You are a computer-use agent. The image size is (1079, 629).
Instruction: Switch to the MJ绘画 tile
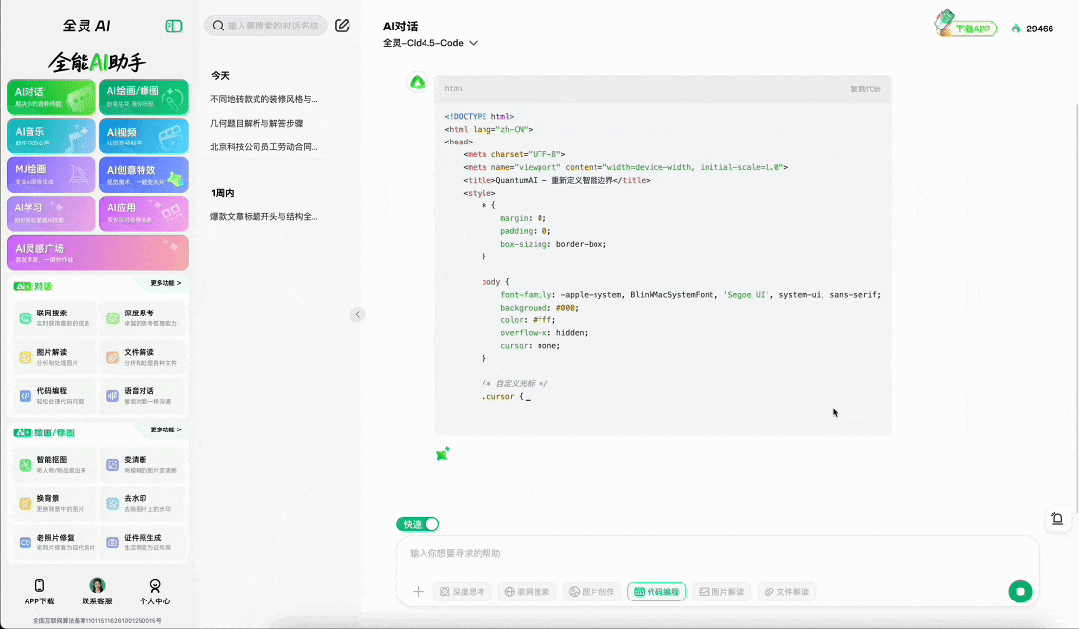tap(52, 175)
